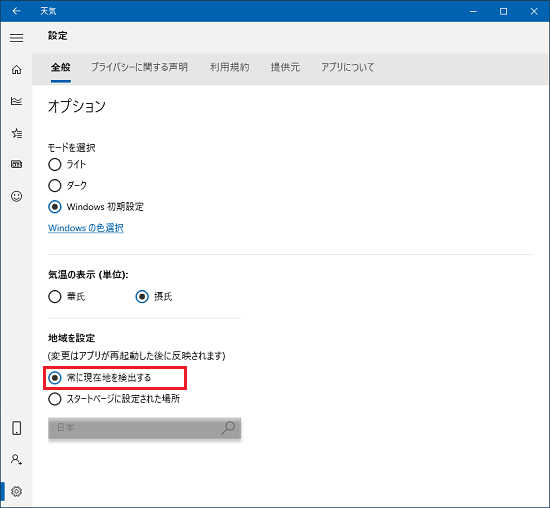Open the settings gear icon

[x=16, y=491]
